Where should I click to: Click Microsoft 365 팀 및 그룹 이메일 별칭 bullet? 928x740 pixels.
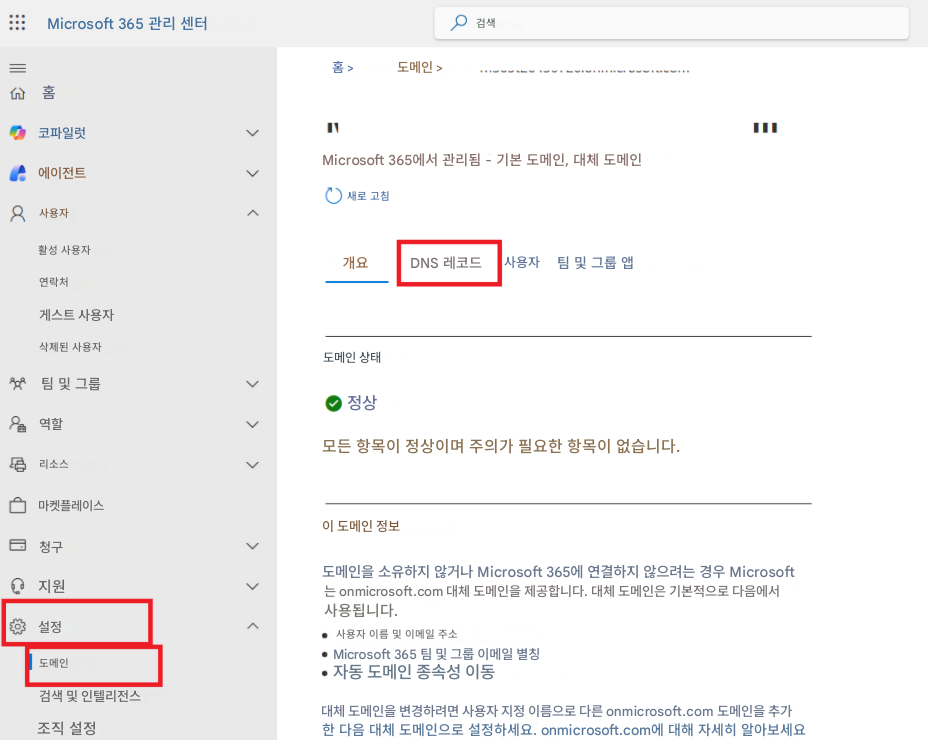[436, 654]
